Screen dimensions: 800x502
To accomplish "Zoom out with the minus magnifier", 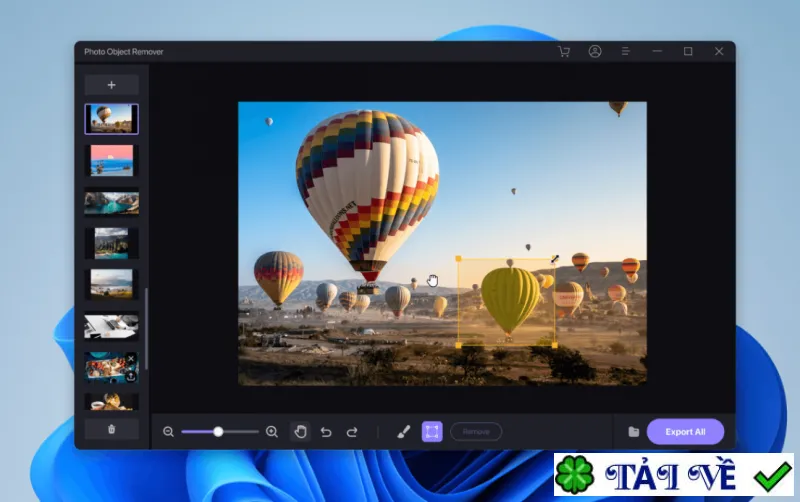I will pyautogui.click(x=168, y=432).
